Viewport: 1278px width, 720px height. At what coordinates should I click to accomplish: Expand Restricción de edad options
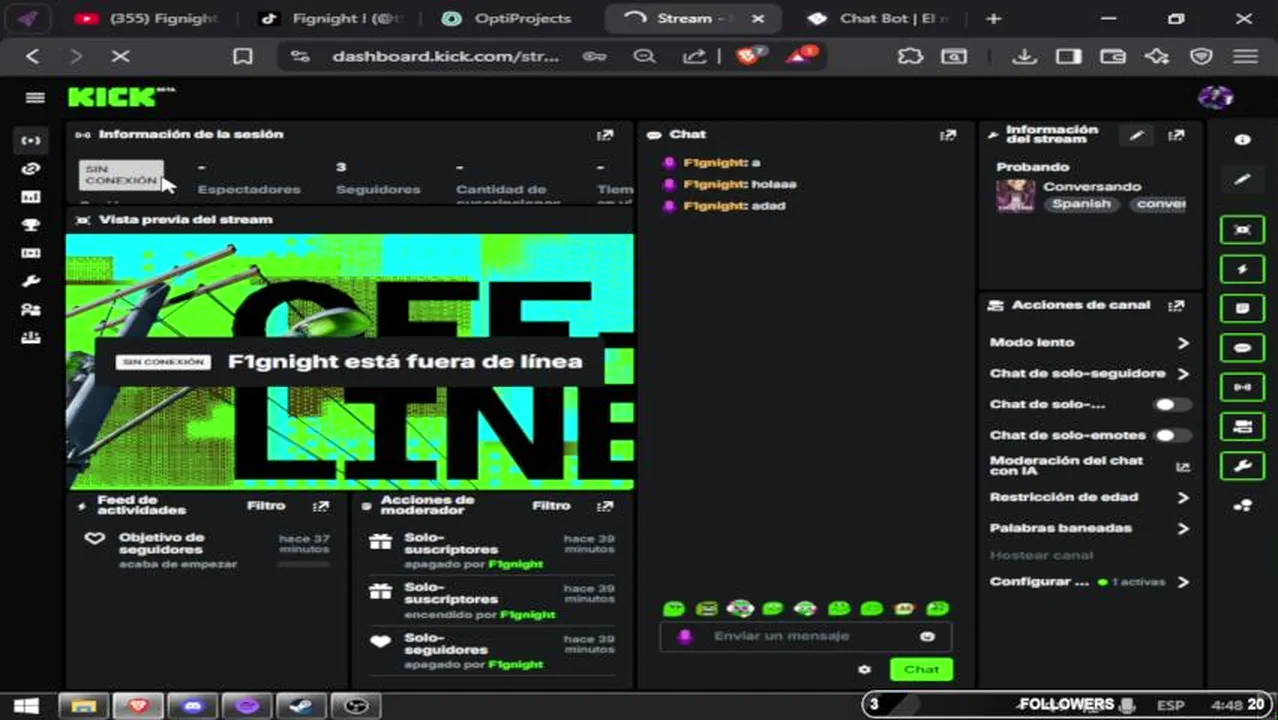1183,498
